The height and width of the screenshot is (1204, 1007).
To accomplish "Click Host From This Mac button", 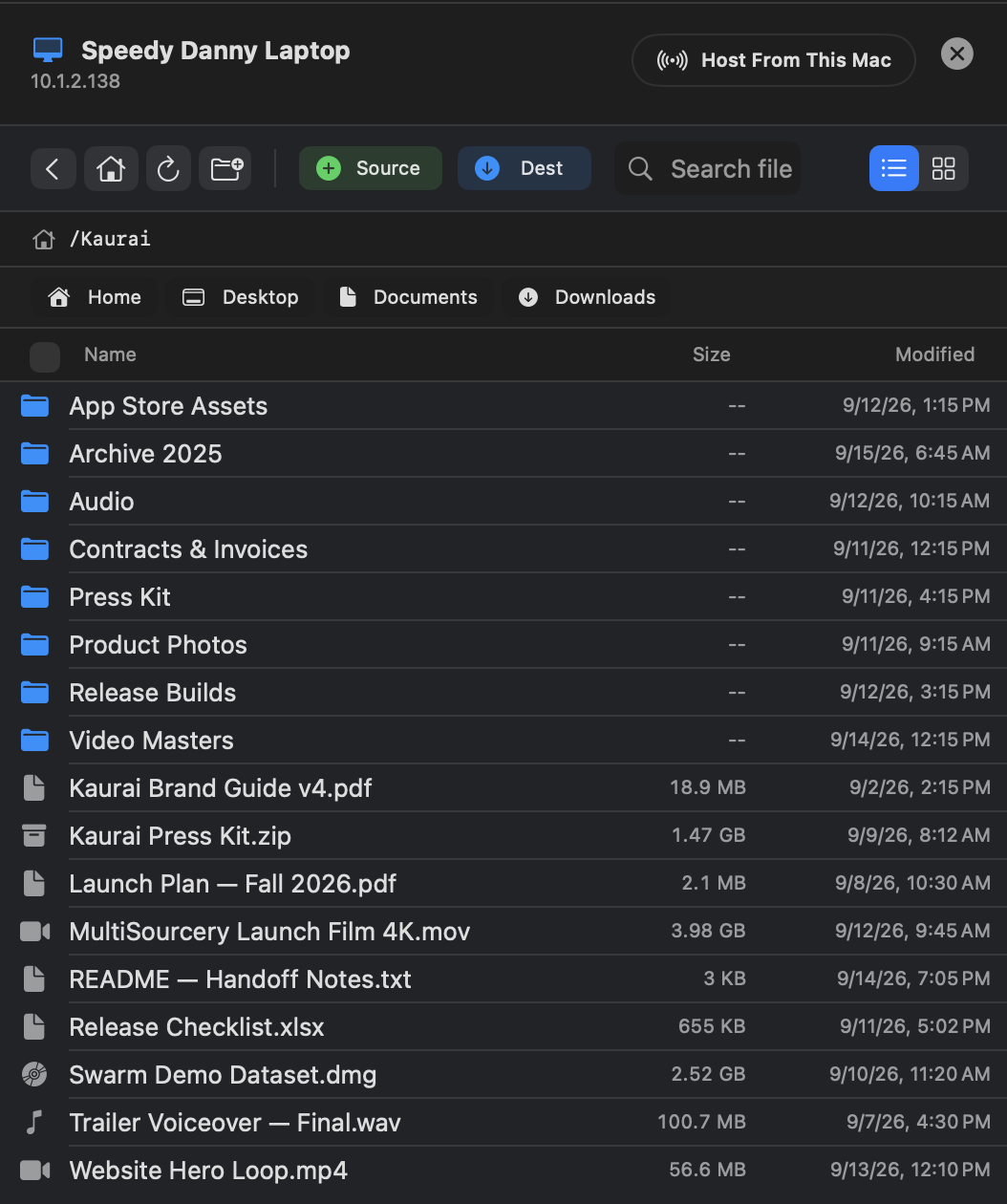I will coord(774,60).
